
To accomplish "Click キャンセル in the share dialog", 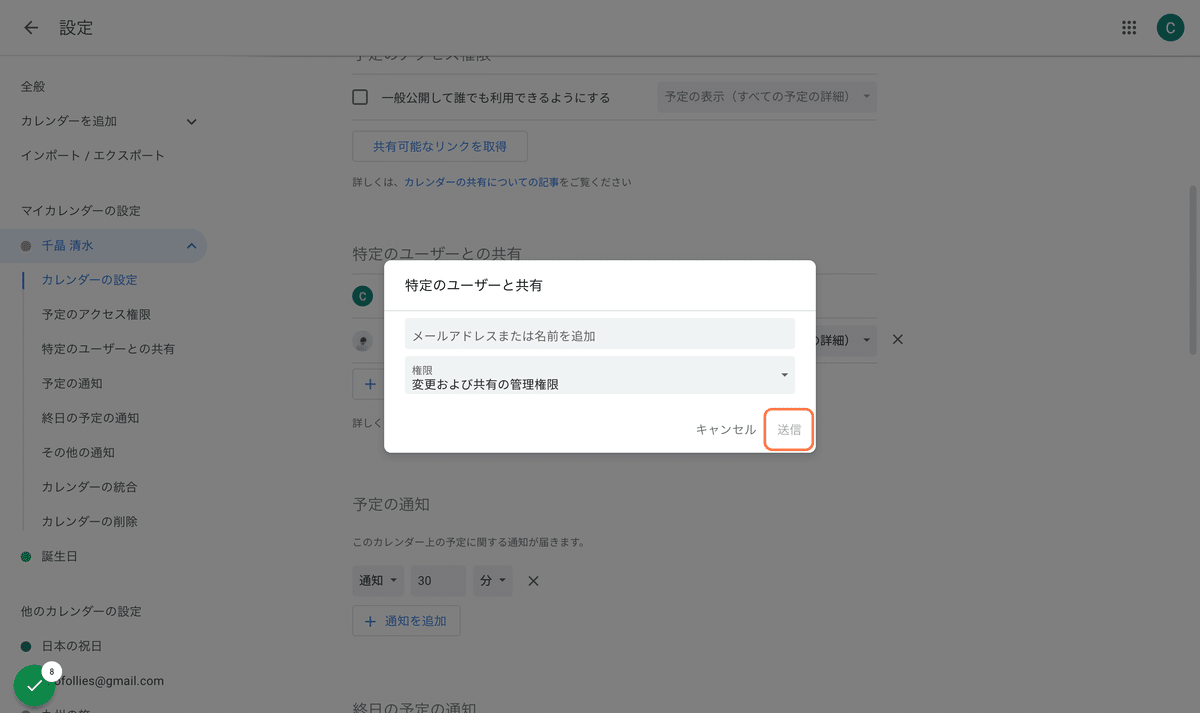I will (x=726, y=430).
